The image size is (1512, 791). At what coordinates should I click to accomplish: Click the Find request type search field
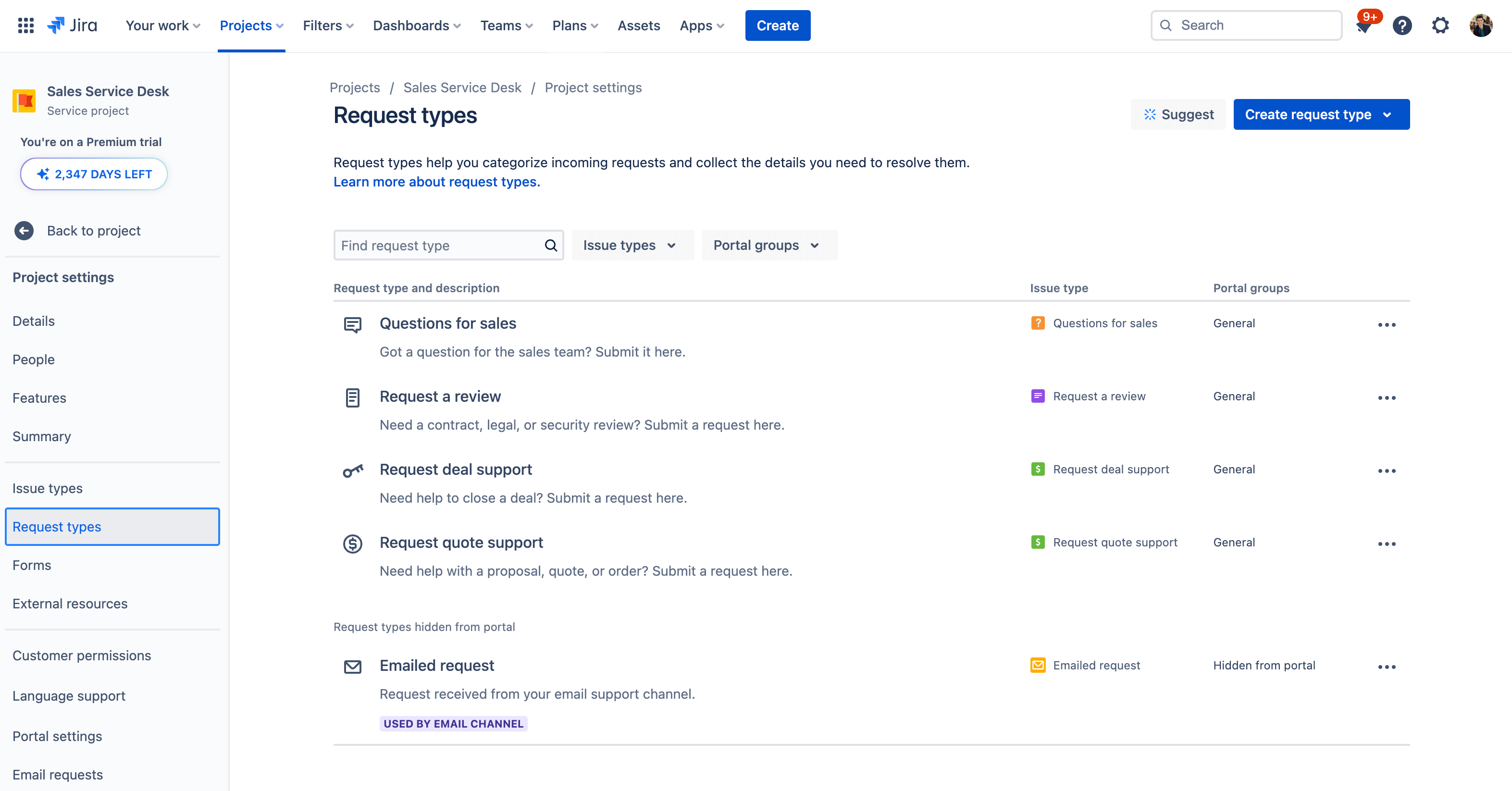448,245
